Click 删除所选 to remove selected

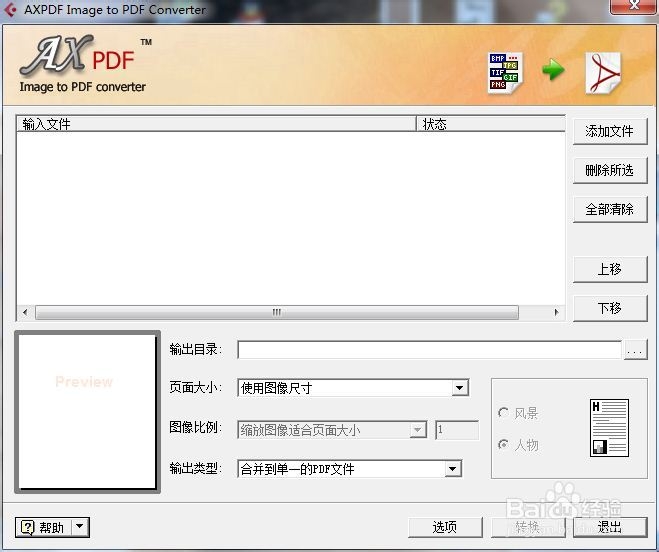(610, 170)
